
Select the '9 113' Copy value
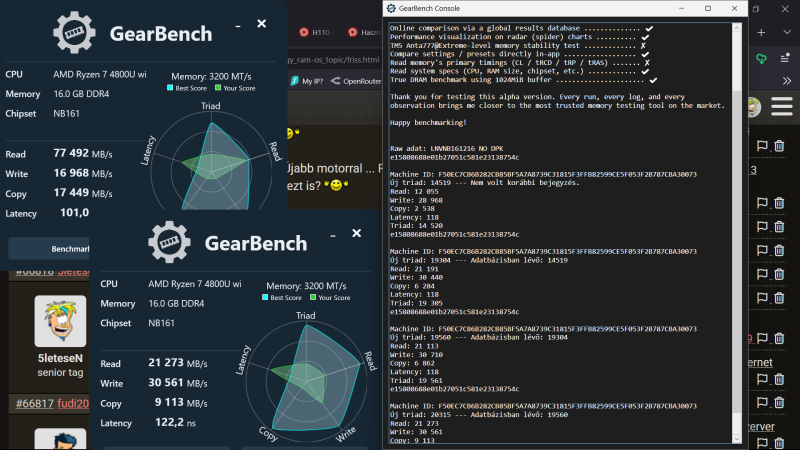click(x=169, y=402)
